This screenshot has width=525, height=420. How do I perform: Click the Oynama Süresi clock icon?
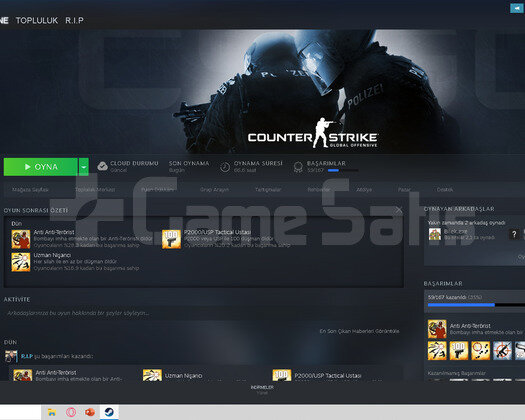point(225,167)
